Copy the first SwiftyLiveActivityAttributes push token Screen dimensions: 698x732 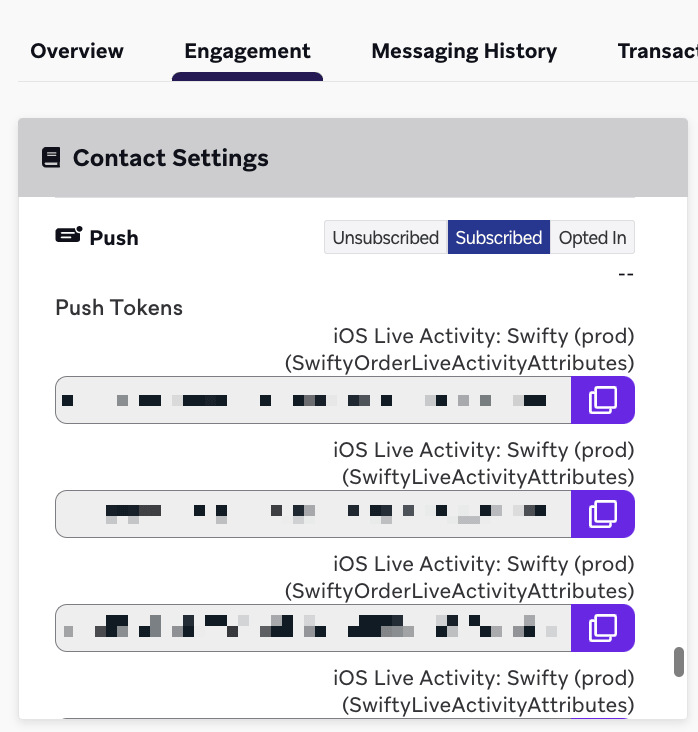tap(603, 514)
